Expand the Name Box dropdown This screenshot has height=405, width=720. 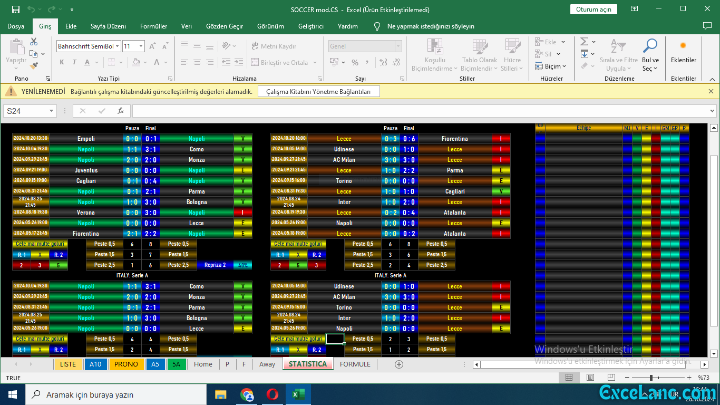click(x=51, y=111)
